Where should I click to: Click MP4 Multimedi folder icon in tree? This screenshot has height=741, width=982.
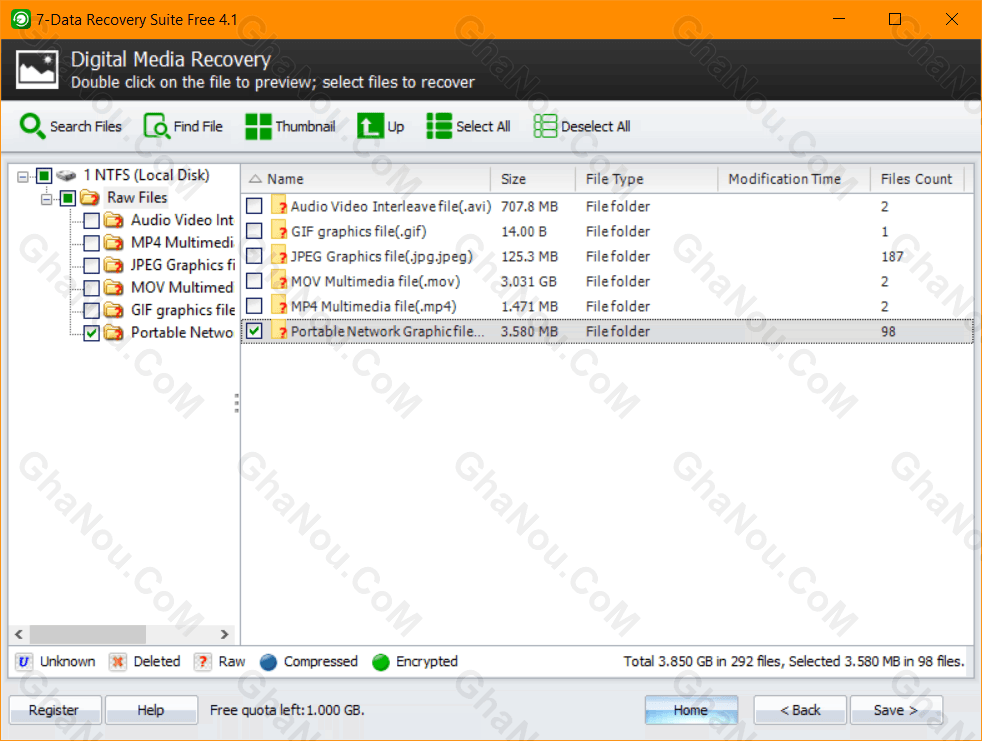click(x=114, y=243)
